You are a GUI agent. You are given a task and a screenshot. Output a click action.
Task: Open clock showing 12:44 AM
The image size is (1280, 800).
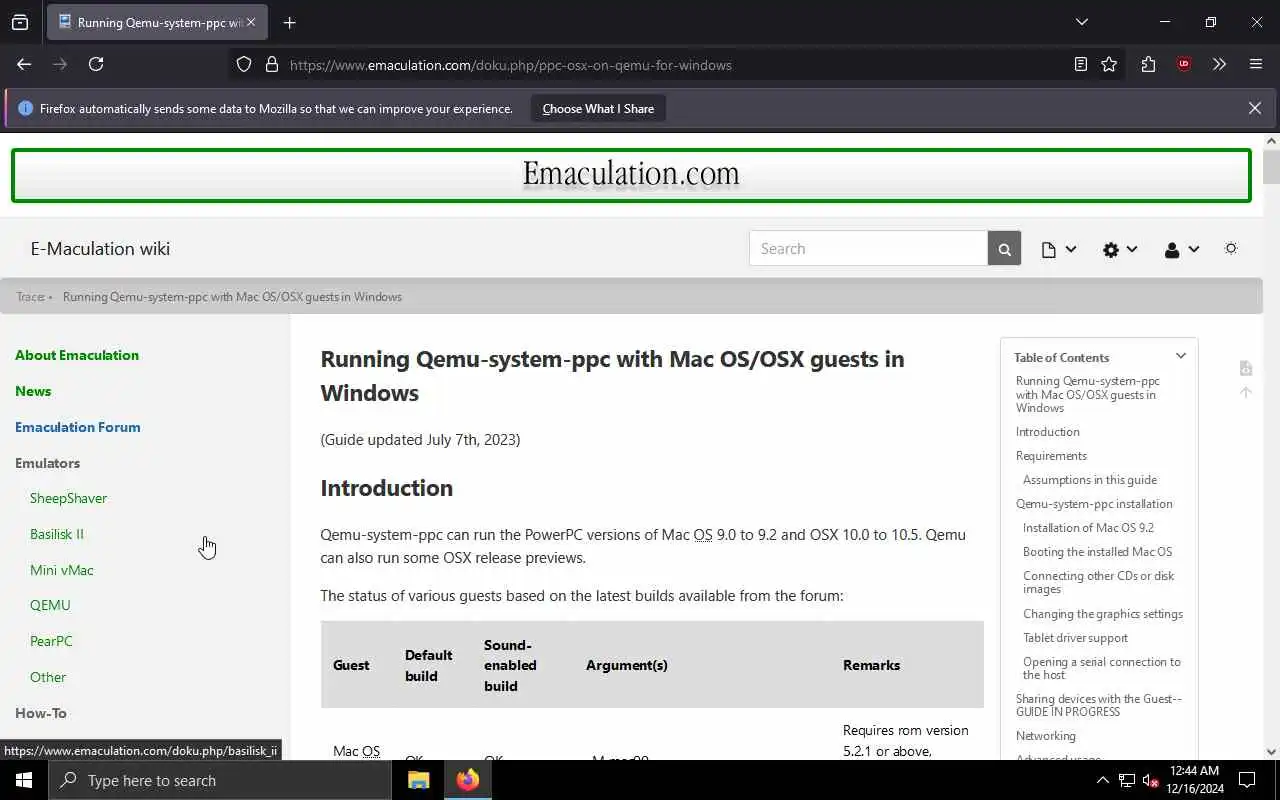click(1194, 780)
